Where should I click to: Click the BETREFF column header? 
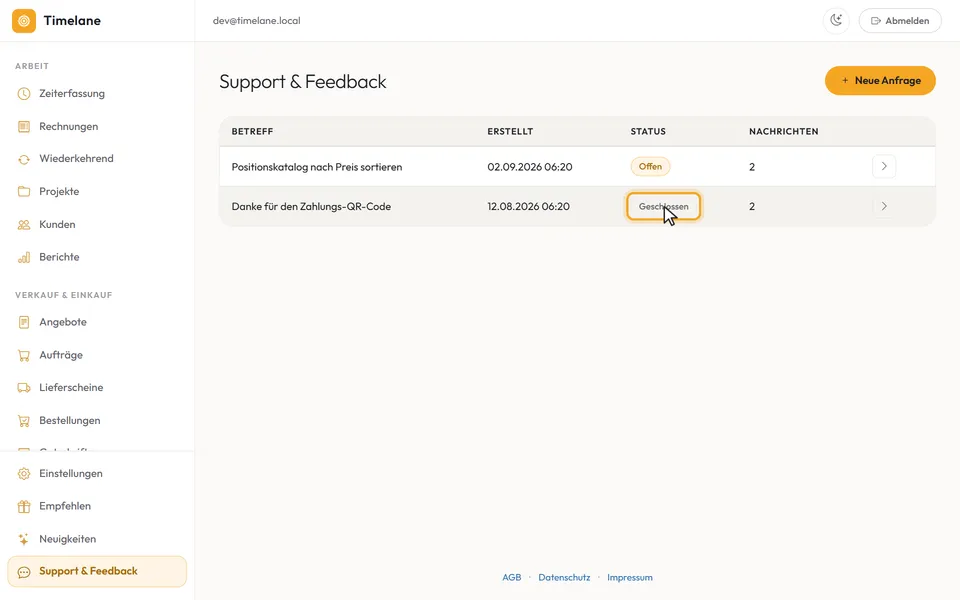point(252,132)
